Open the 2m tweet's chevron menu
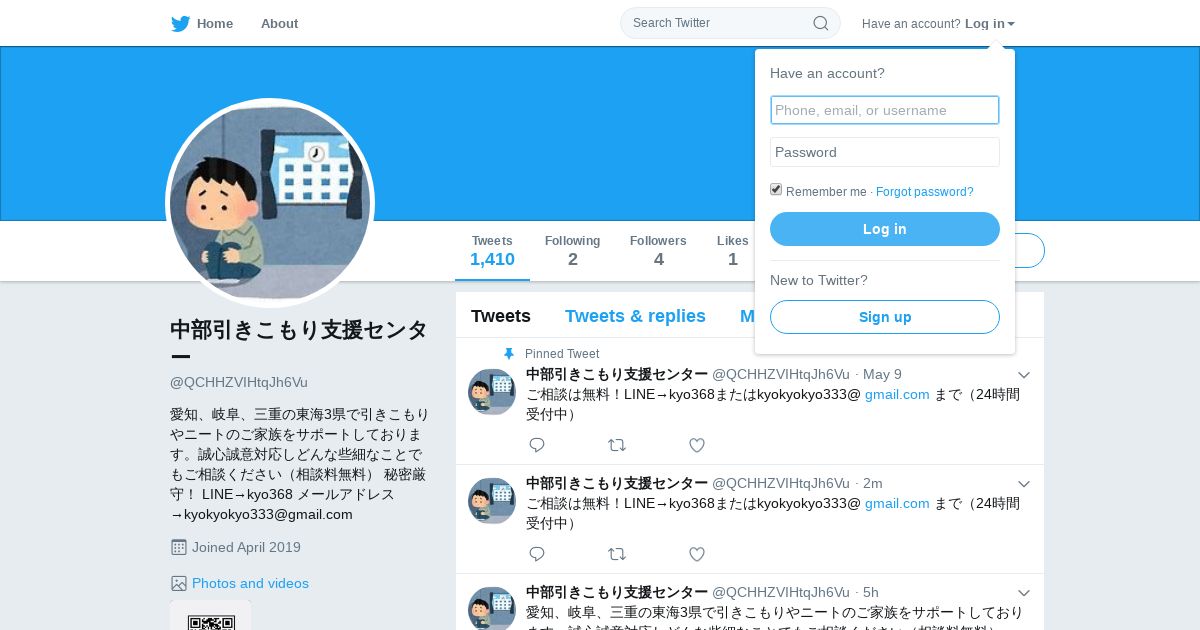1200x630 pixels. point(1024,484)
